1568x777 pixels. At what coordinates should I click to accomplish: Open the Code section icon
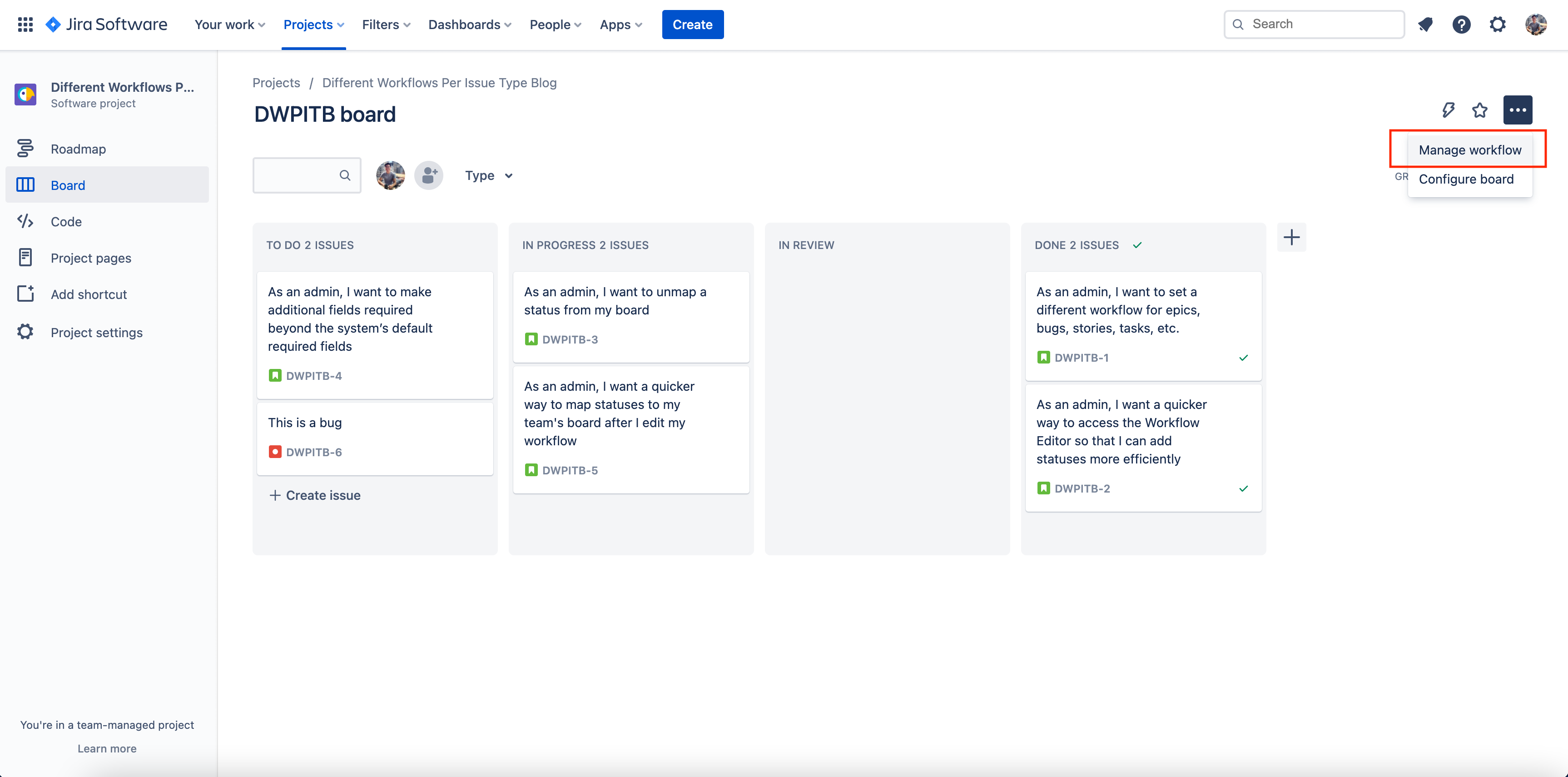click(25, 221)
